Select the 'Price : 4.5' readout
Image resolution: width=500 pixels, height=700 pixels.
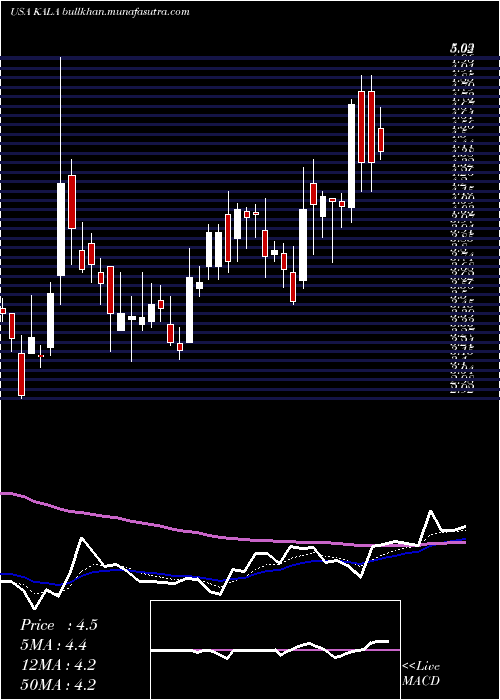pyautogui.click(x=58, y=625)
